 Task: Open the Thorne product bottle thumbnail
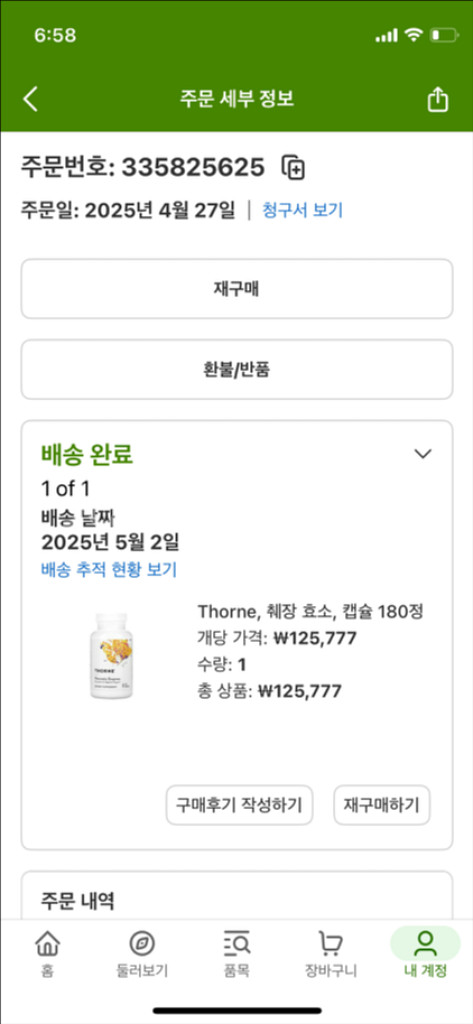click(x=111, y=656)
